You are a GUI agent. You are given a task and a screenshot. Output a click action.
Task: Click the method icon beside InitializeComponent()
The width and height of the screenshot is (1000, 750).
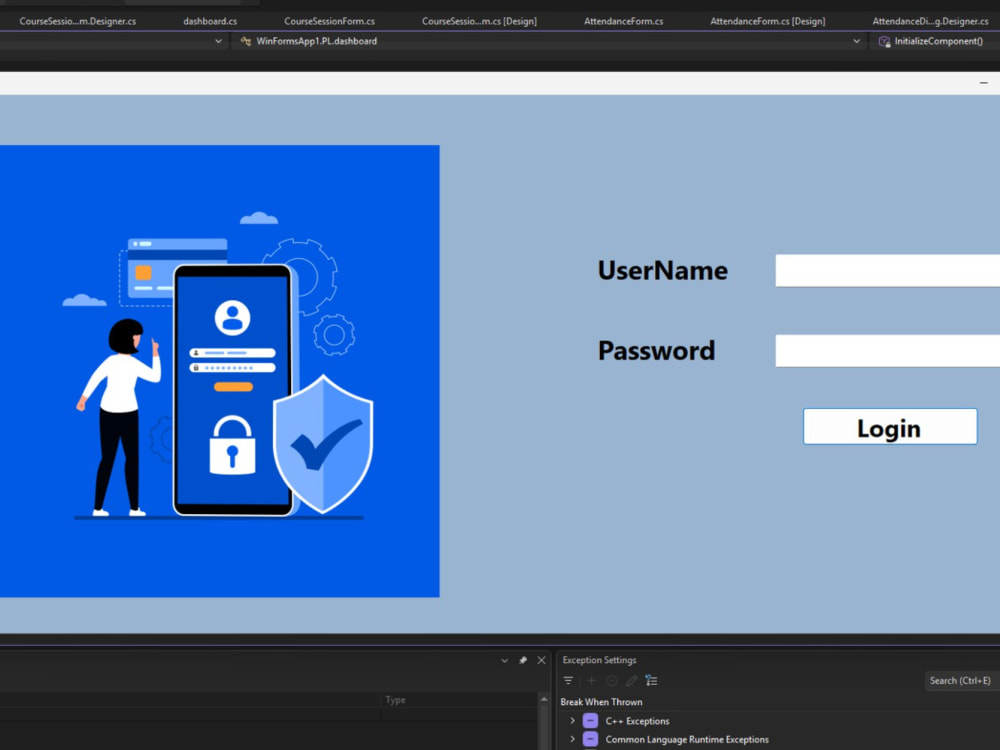[884, 41]
